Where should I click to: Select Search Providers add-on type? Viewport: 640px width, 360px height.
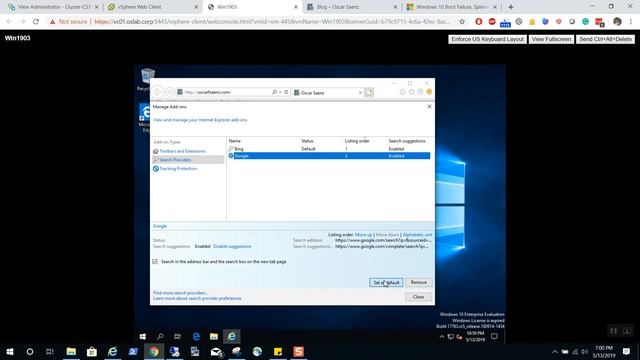tap(188, 160)
